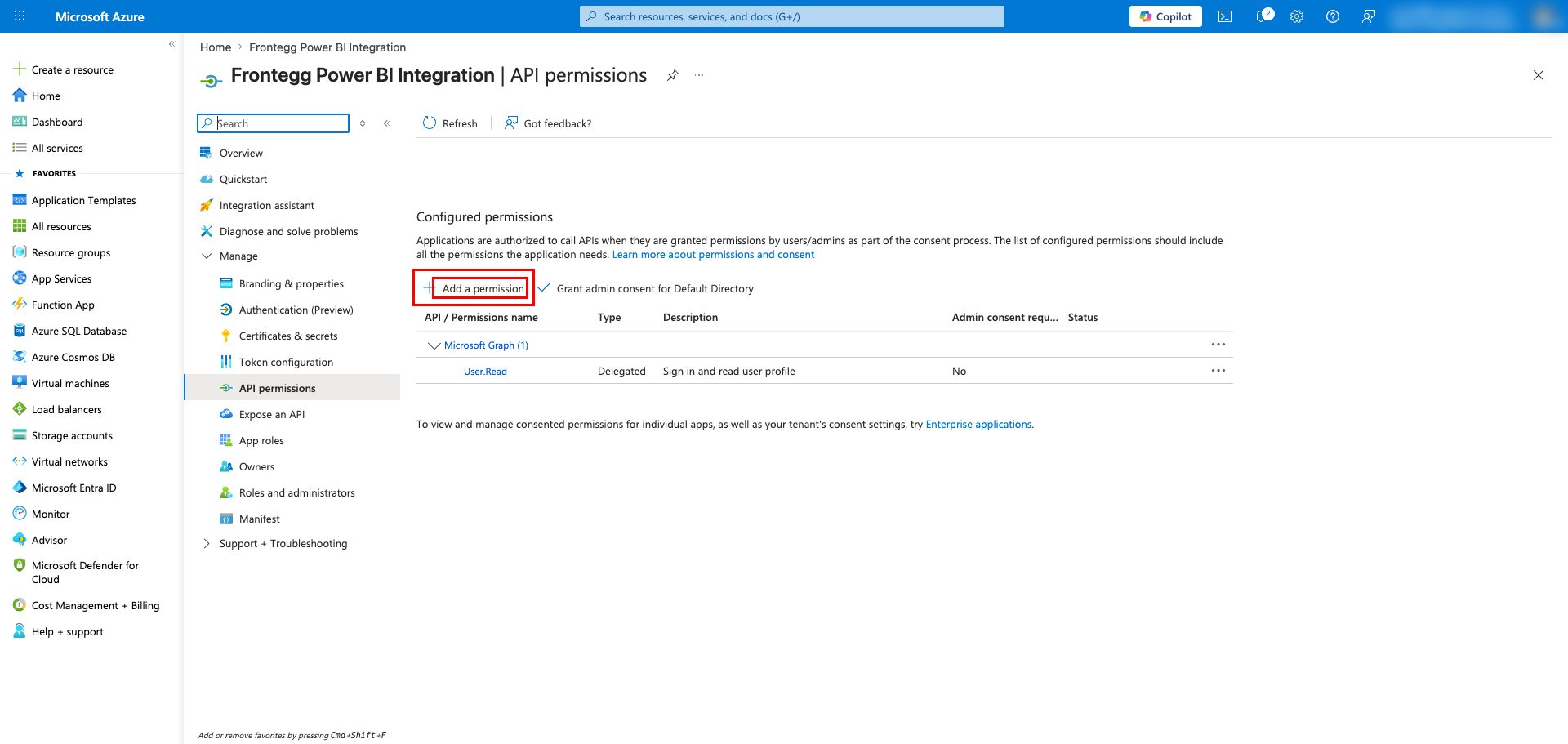Viewport: 1568px width, 744px height.
Task: Open the Azure portal waffle menu
Action: pyautogui.click(x=20, y=16)
